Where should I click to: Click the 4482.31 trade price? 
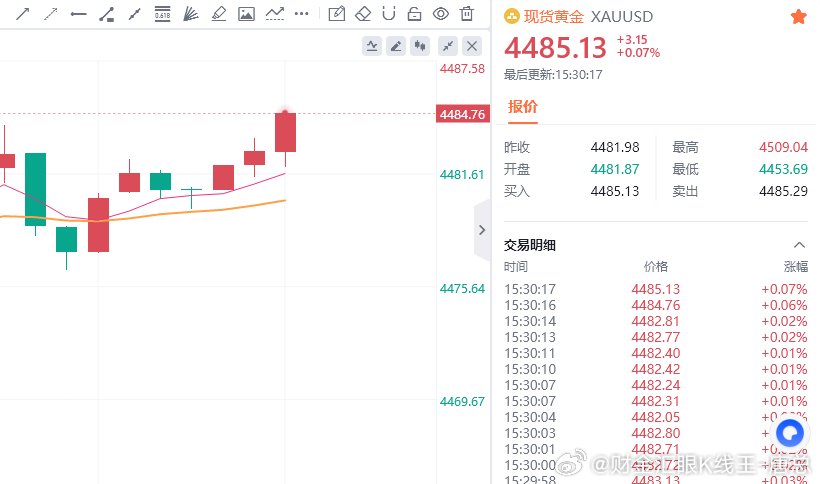pos(656,401)
